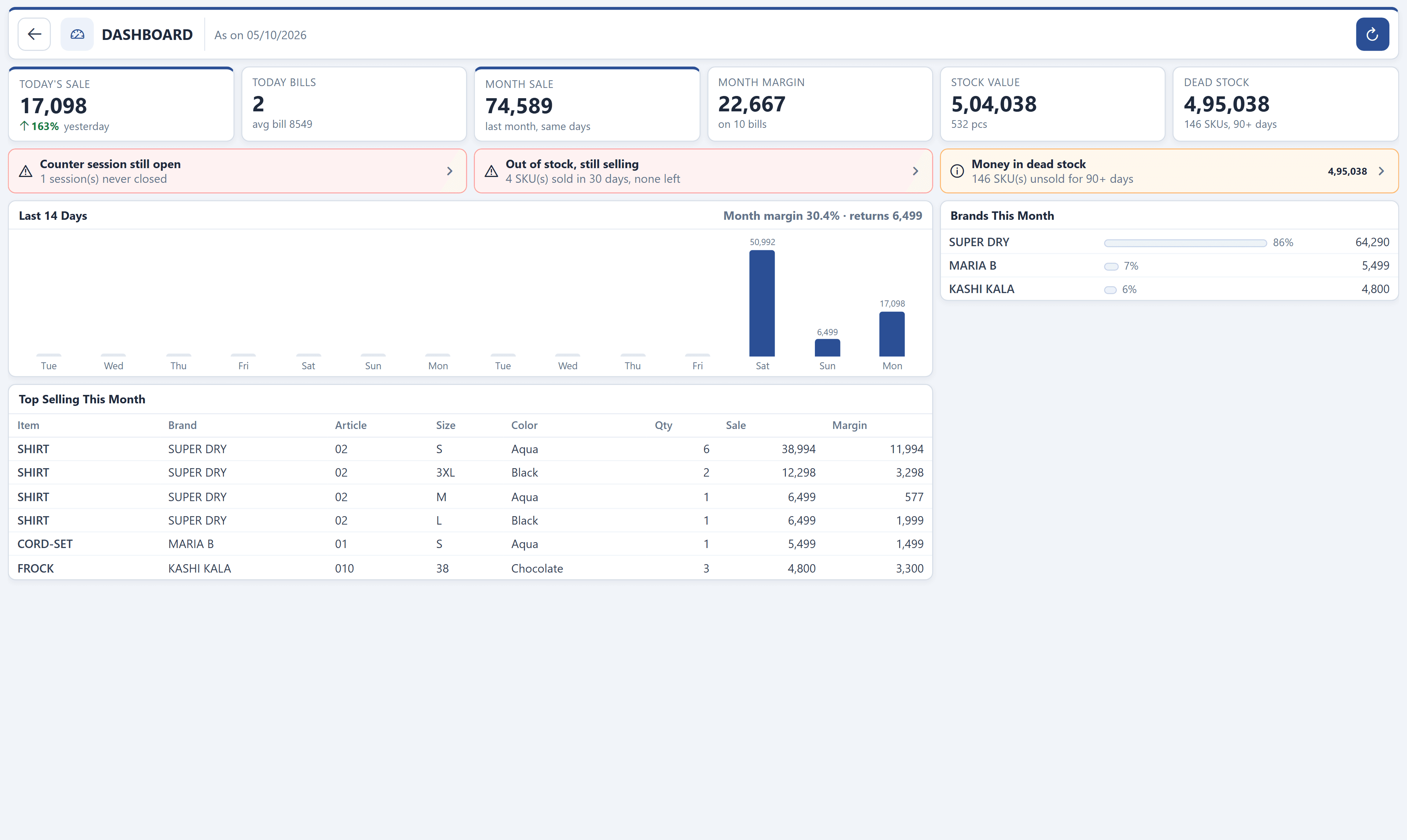Viewport: 1407px width, 840px height.
Task: Click the Brand column header
Action: point(182,425)
